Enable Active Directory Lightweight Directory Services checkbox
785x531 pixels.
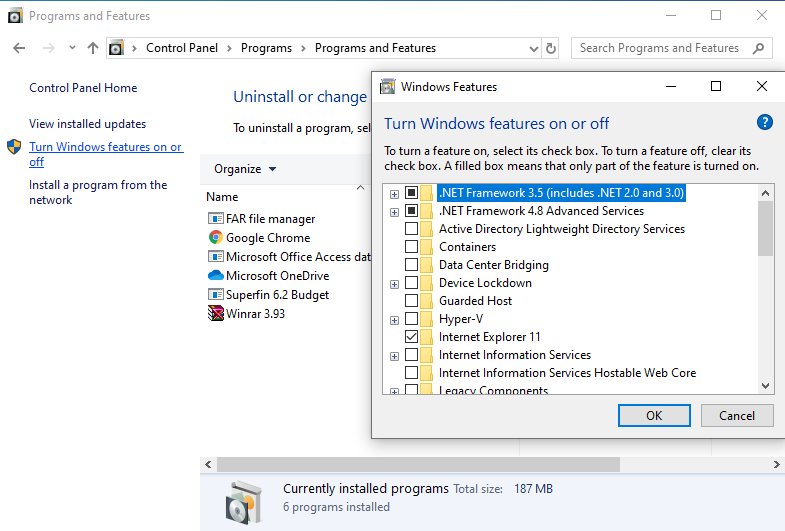point(412,229)
